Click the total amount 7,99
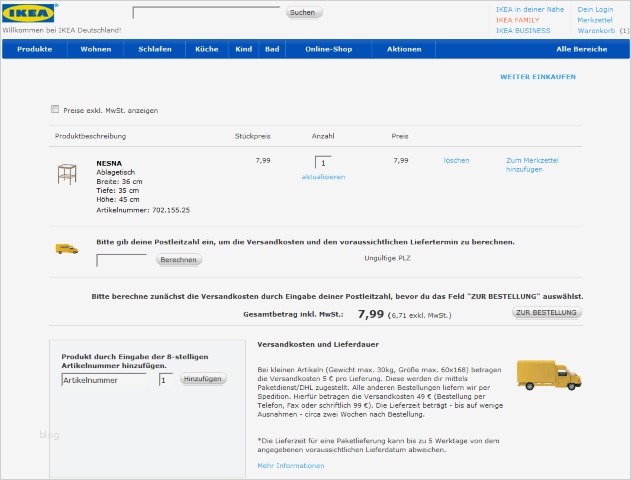 (x=371, y=314)
